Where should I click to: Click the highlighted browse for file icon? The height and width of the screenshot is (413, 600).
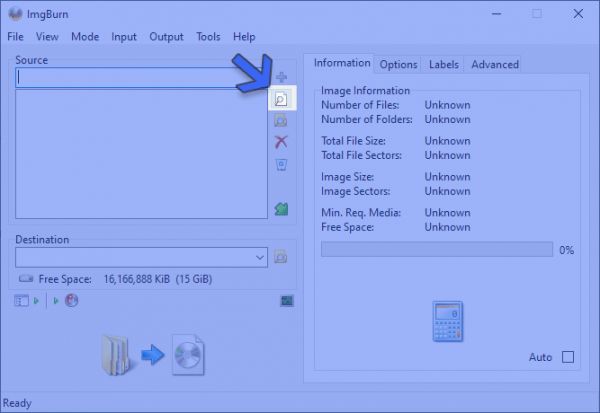point(281,99)
